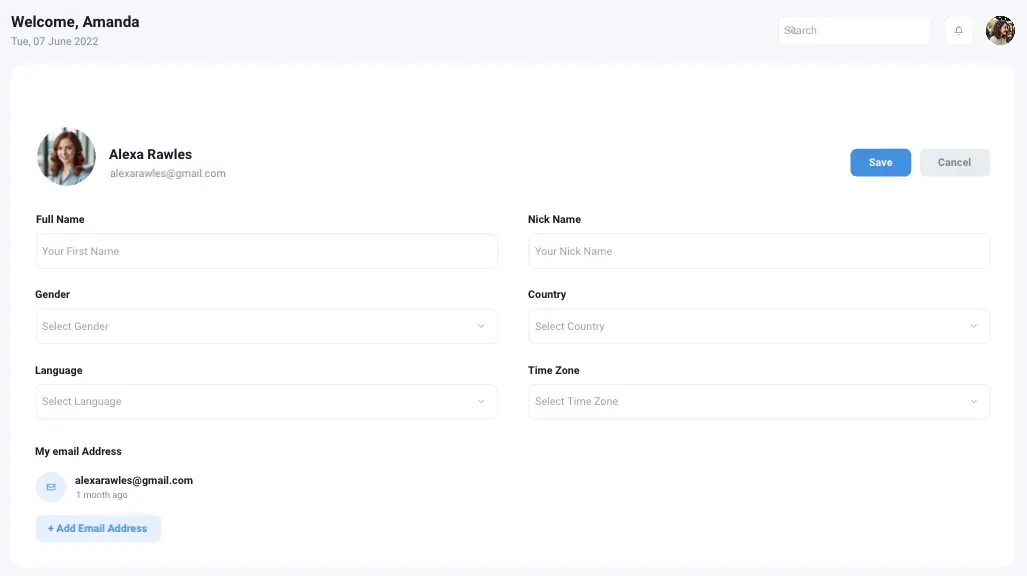Click the gray email under Alexa Rawles
Viewport: 1027px width, 576px height.
point(168,173)
